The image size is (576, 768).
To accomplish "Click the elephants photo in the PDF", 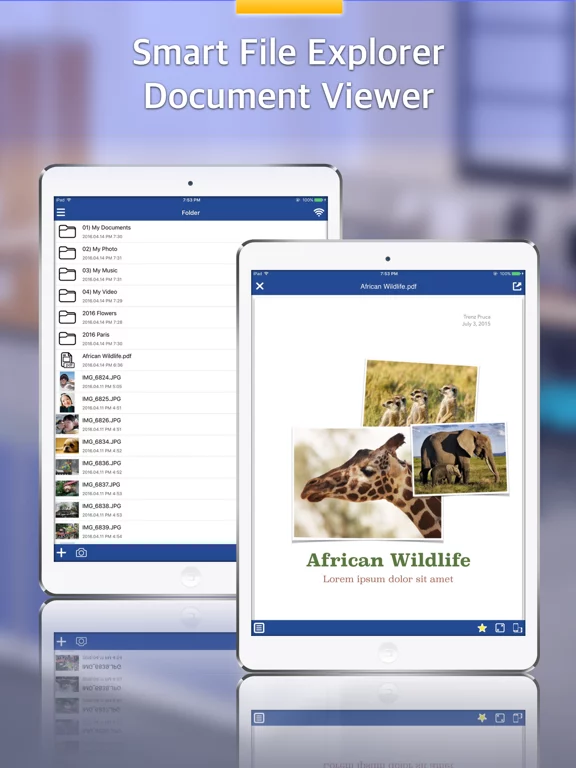I will pos(459,458).
